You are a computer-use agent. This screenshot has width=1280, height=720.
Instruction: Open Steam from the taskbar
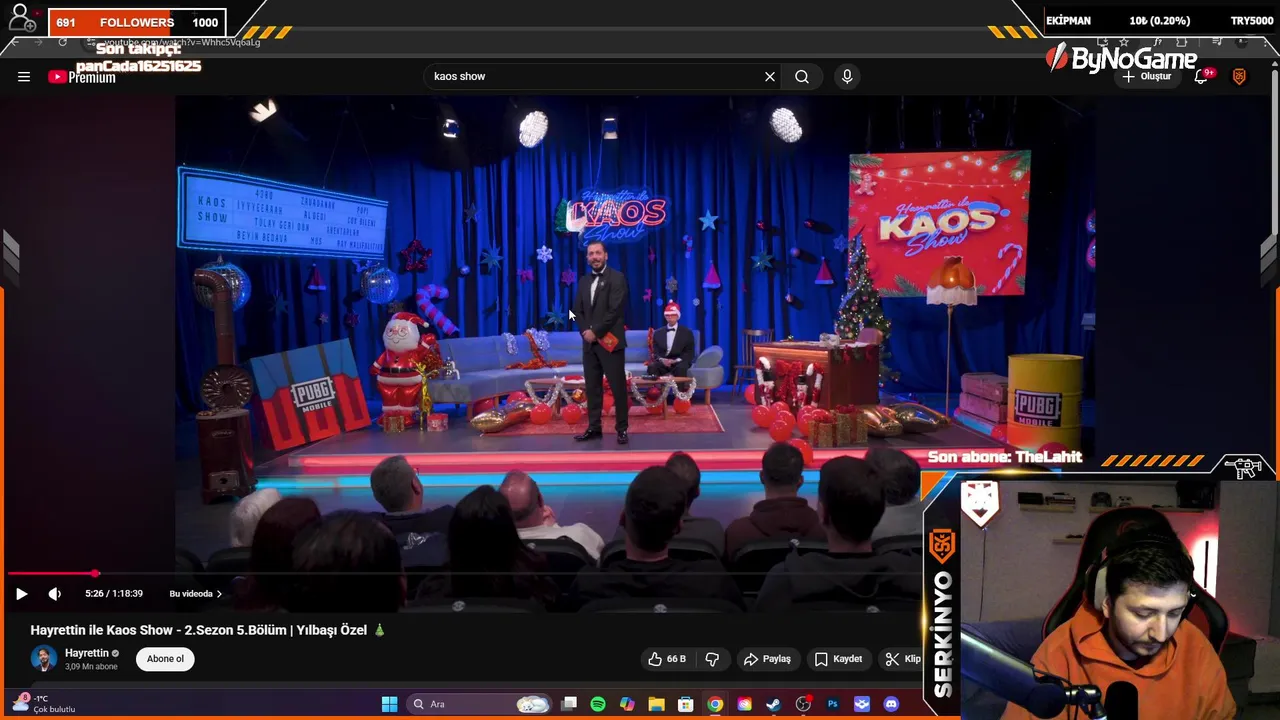point(773,704)
